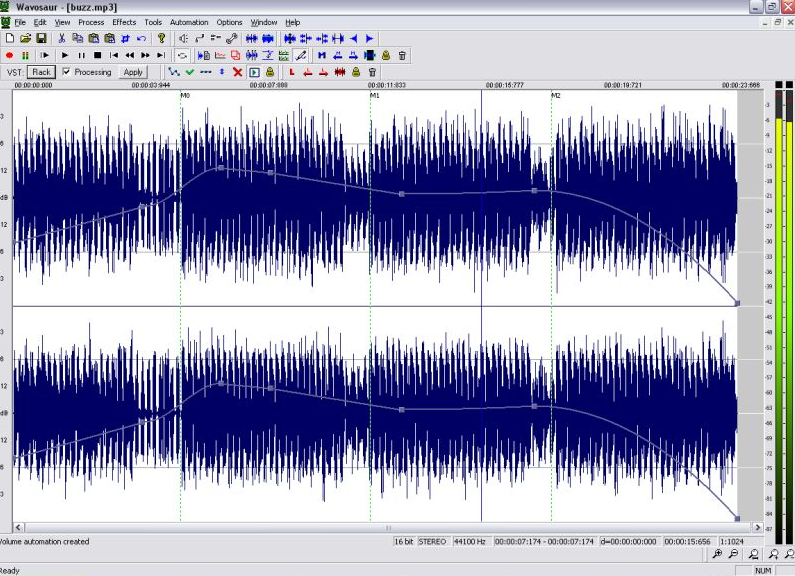The image size is (795, 576).
Task: Save the file with the floppy disk icon
Action: [42, 38]
